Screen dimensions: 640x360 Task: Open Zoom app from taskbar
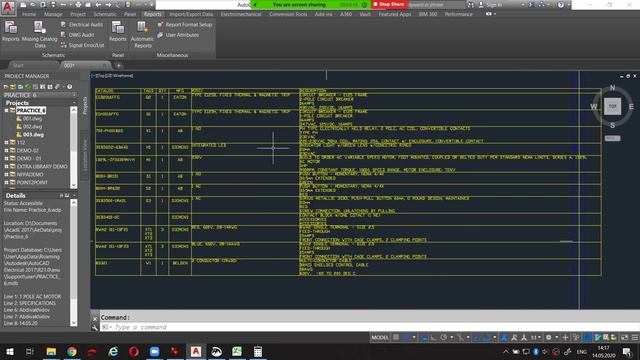[x=154, y=351]
